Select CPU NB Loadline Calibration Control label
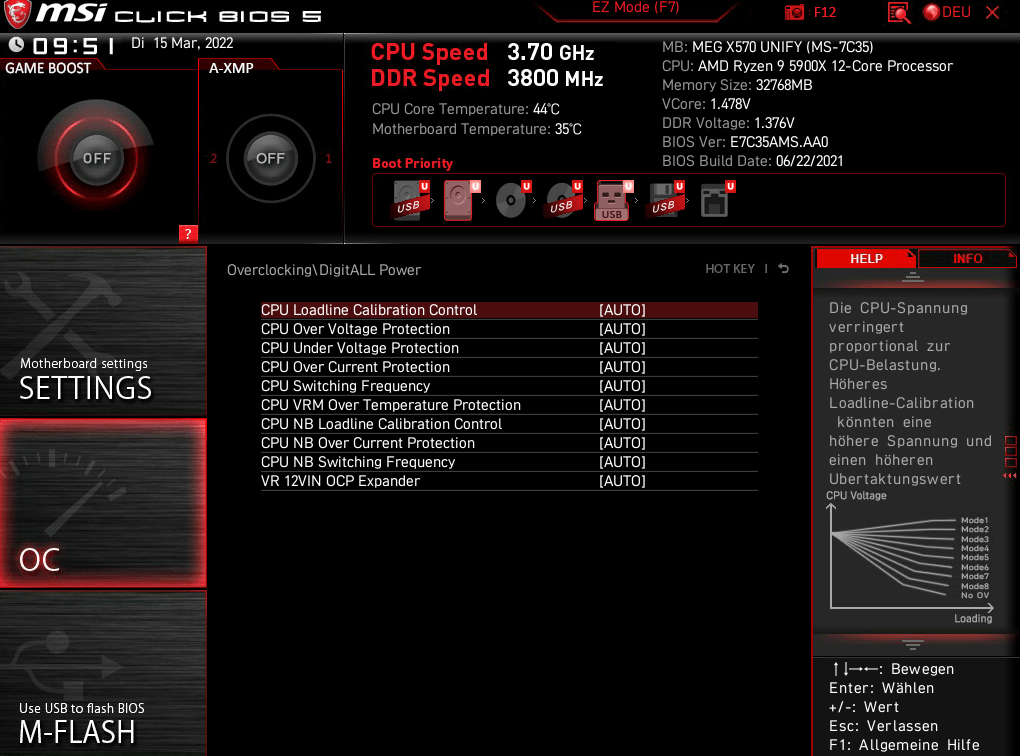 coord(381,424)
